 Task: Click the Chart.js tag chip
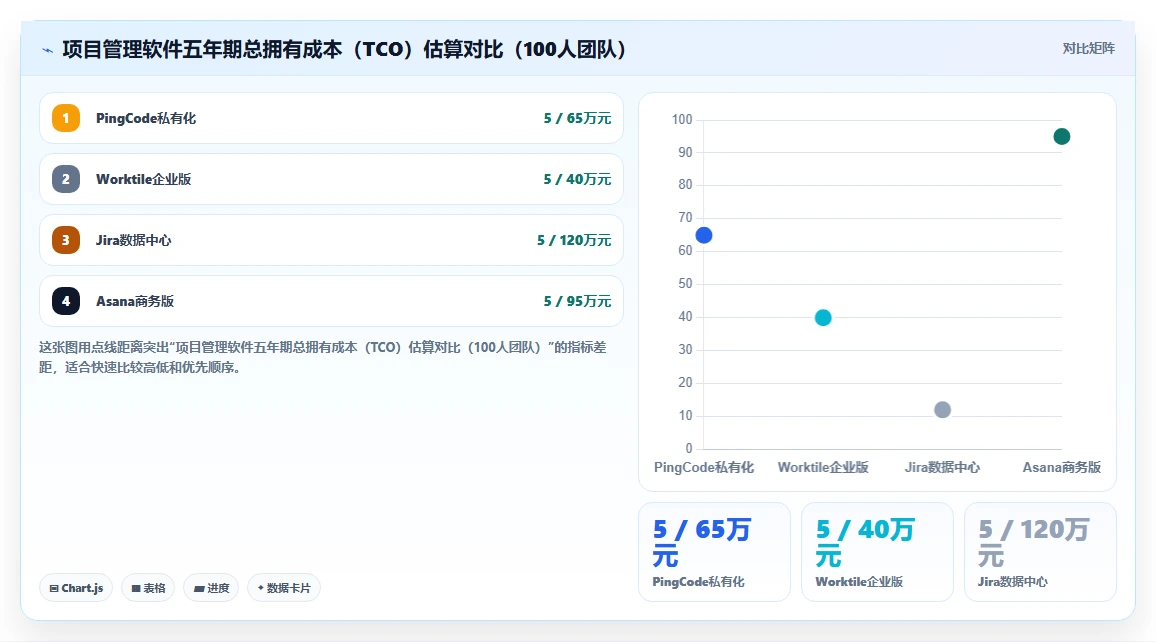pos(76,588)
